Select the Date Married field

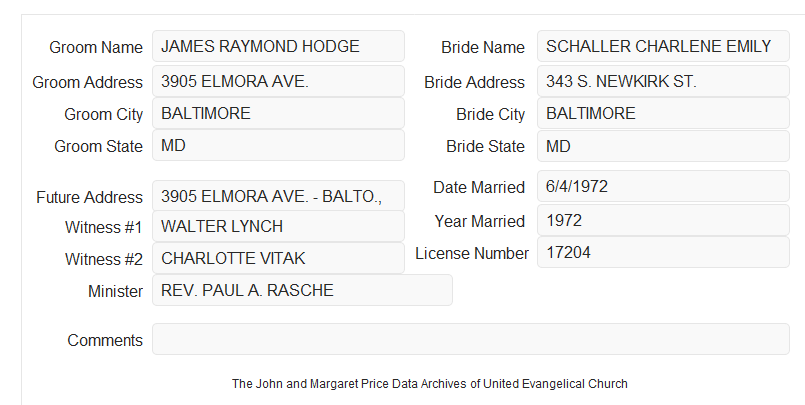[663, 186]
